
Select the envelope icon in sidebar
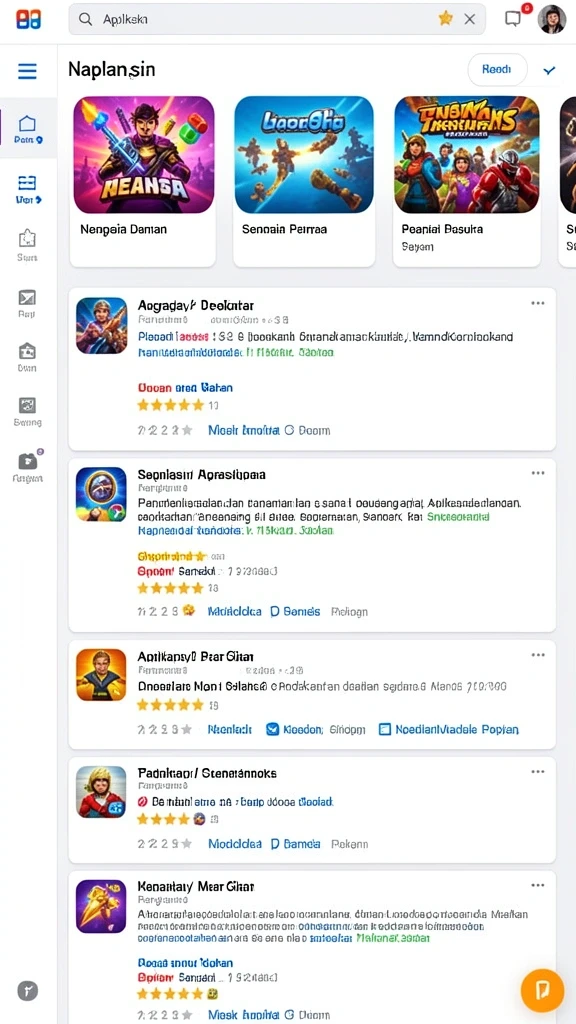pyautogui.click(x=27, y=298)
